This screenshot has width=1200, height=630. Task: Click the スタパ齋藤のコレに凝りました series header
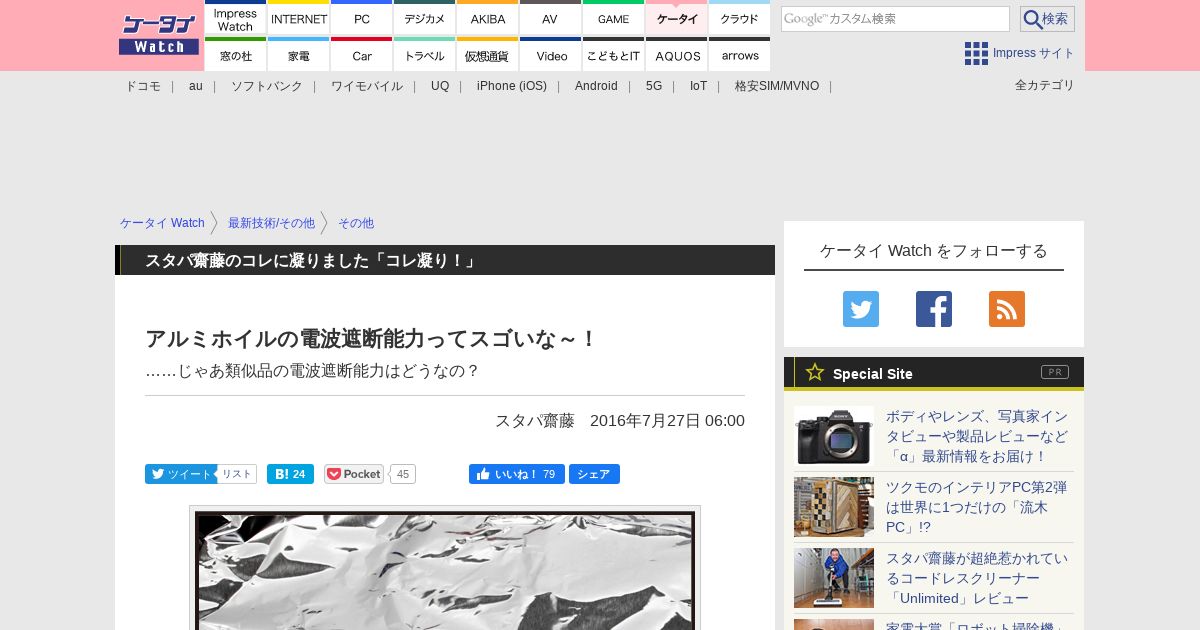[x=445, y=260]
